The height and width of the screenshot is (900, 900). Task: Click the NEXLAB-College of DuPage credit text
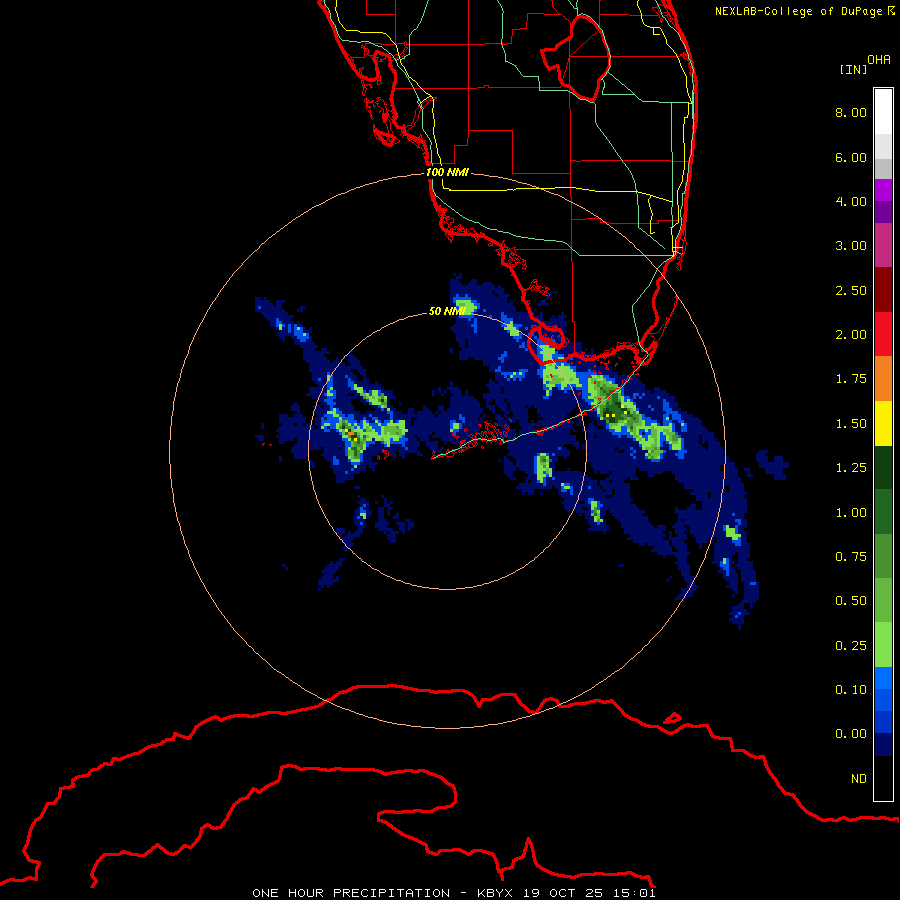(804, 11)
